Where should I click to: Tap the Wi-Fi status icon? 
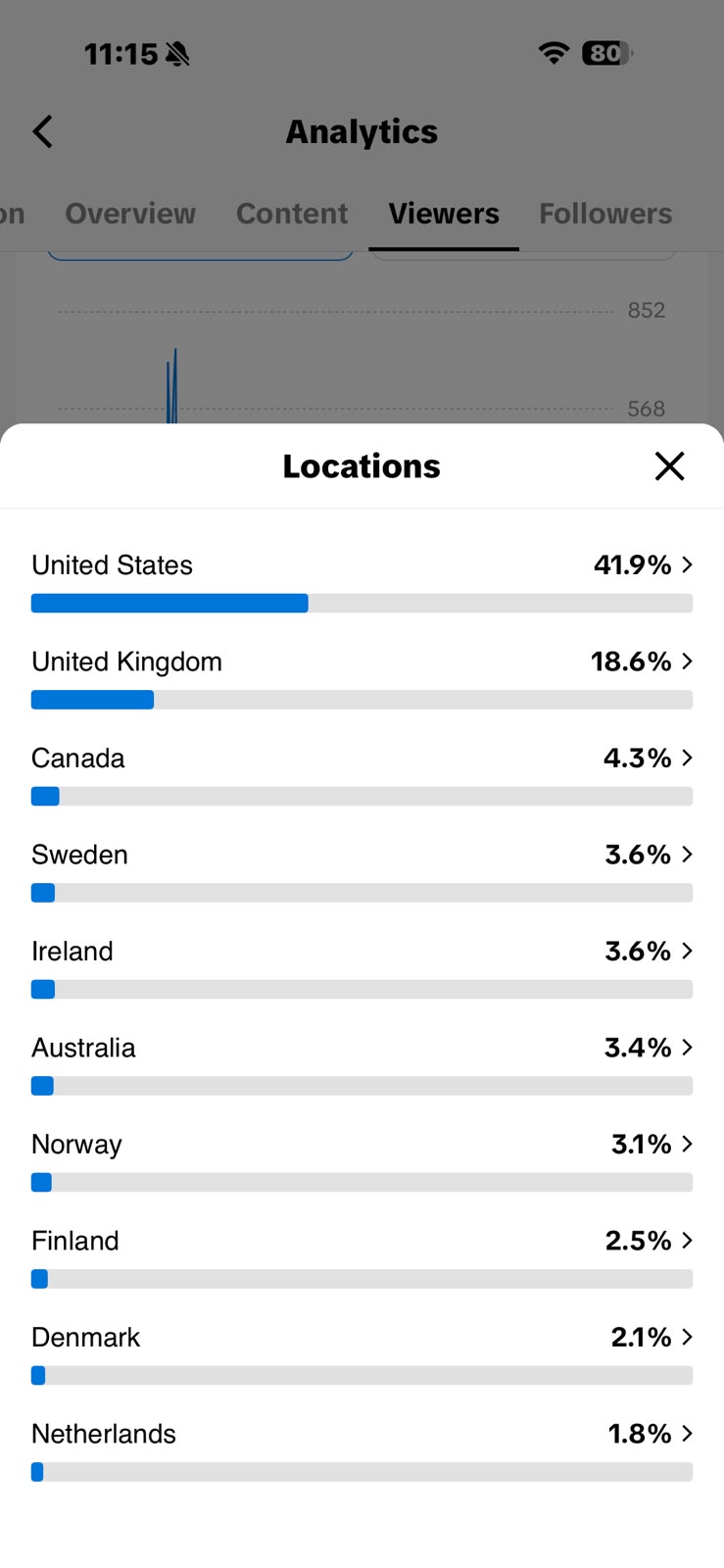click(554, 53)
